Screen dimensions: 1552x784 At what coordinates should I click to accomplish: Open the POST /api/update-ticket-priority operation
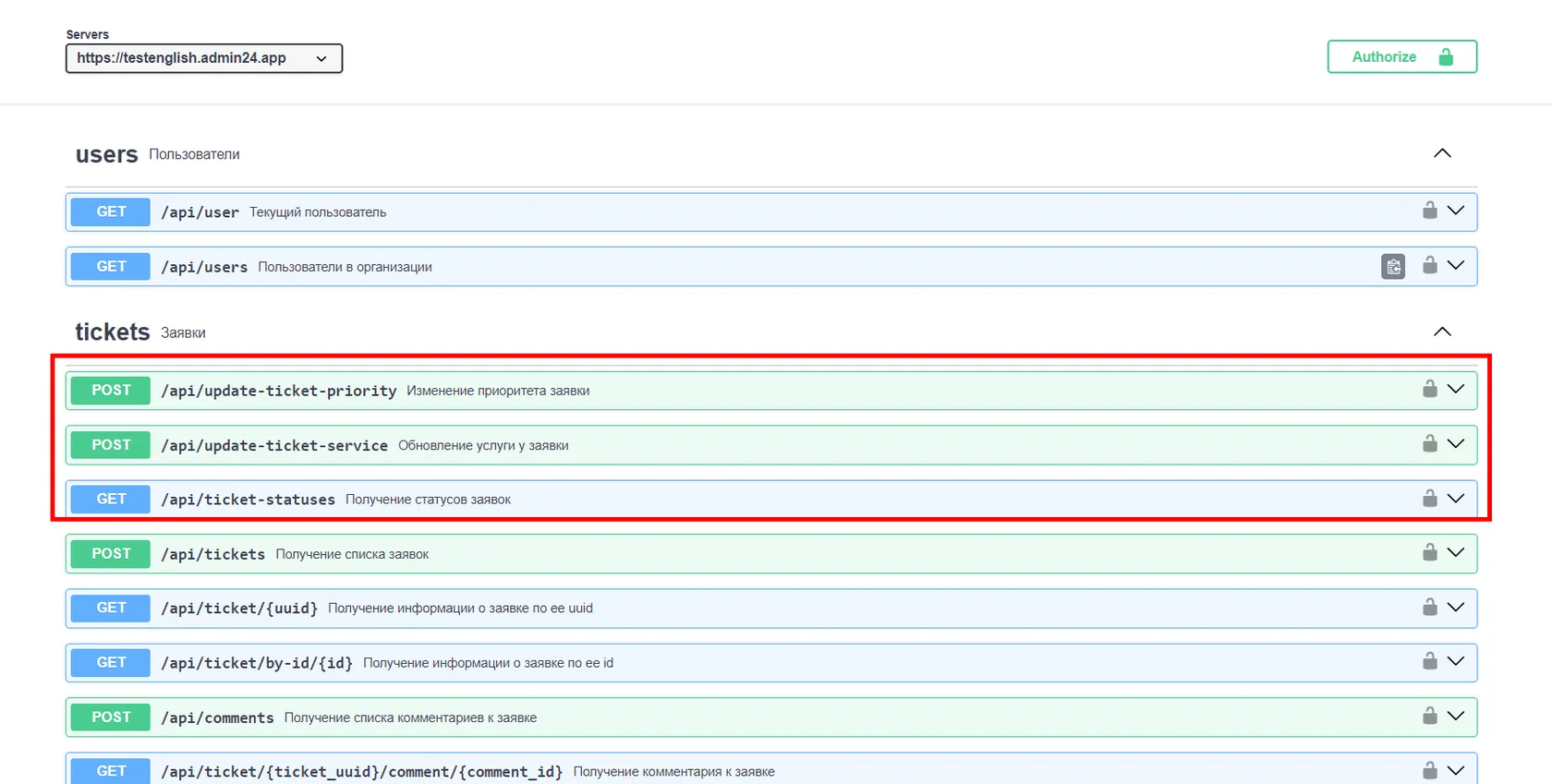(x=771, y=391)
